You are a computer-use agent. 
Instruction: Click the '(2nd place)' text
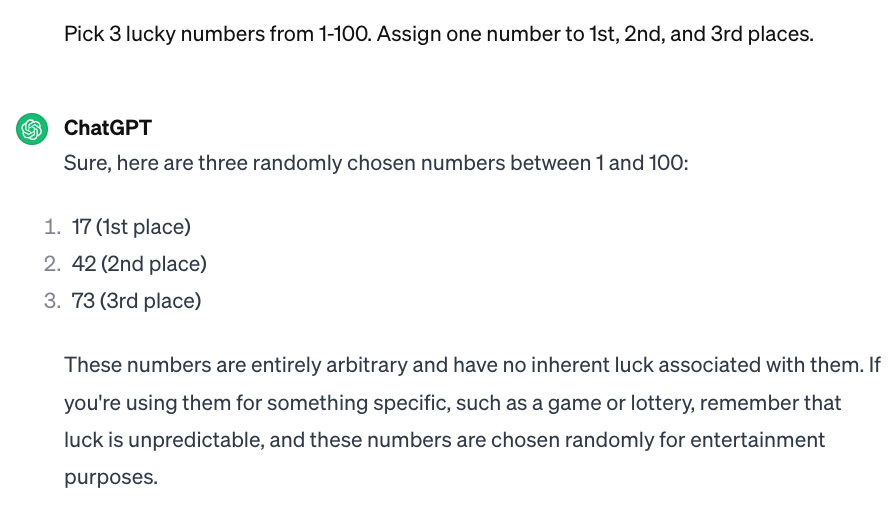coord(154,265)
